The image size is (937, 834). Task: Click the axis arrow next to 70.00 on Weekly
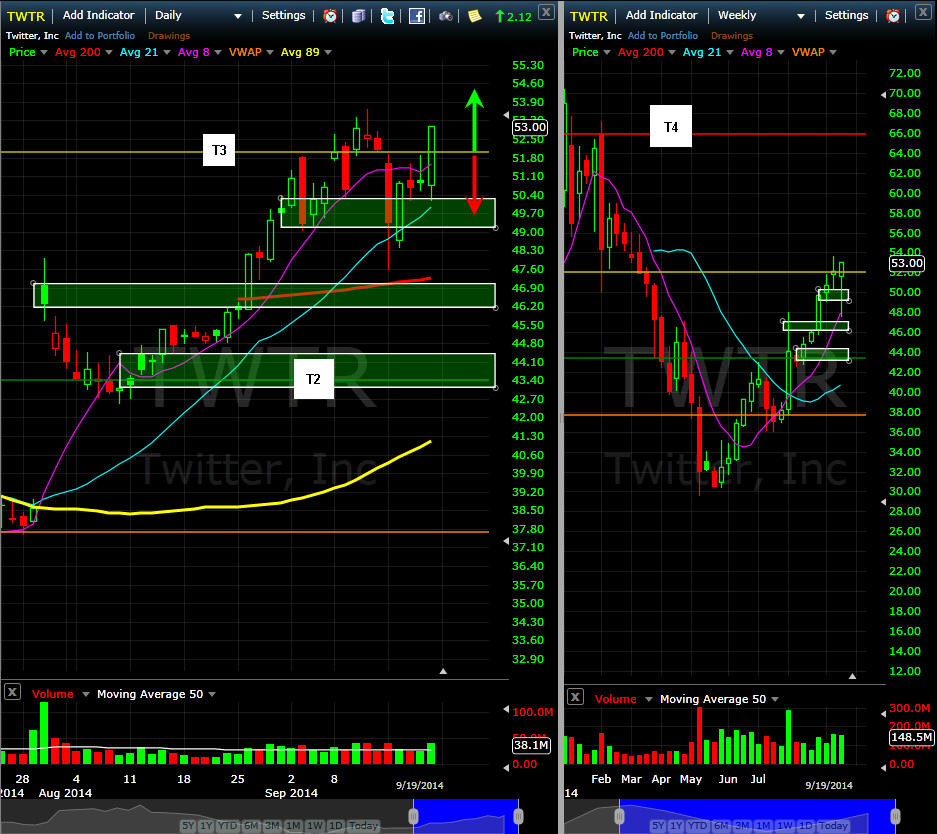pyautogui.click(x=883, y=94)
